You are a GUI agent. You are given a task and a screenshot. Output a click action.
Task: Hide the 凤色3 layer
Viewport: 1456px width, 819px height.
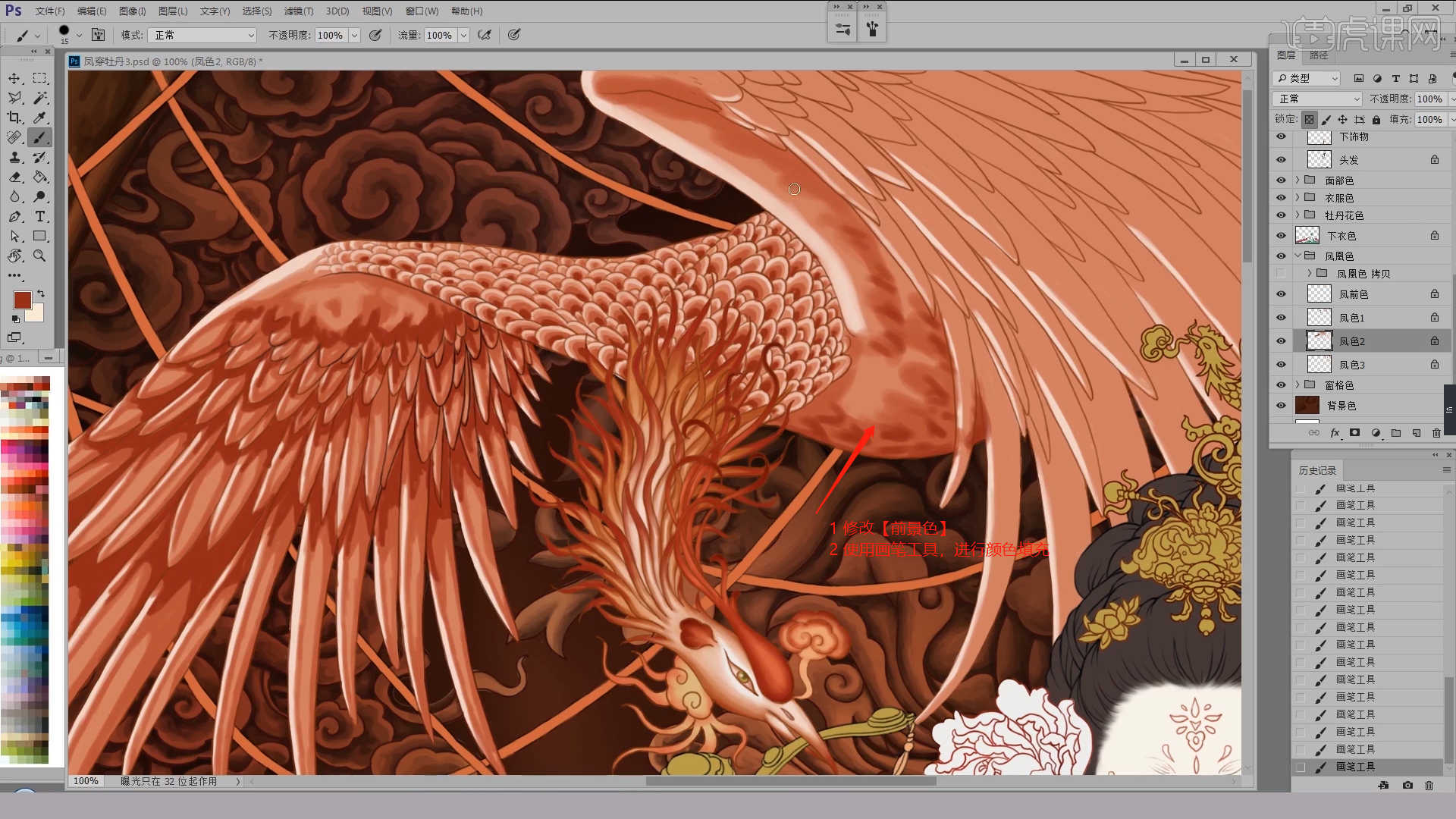click(x=1281, y=365)
